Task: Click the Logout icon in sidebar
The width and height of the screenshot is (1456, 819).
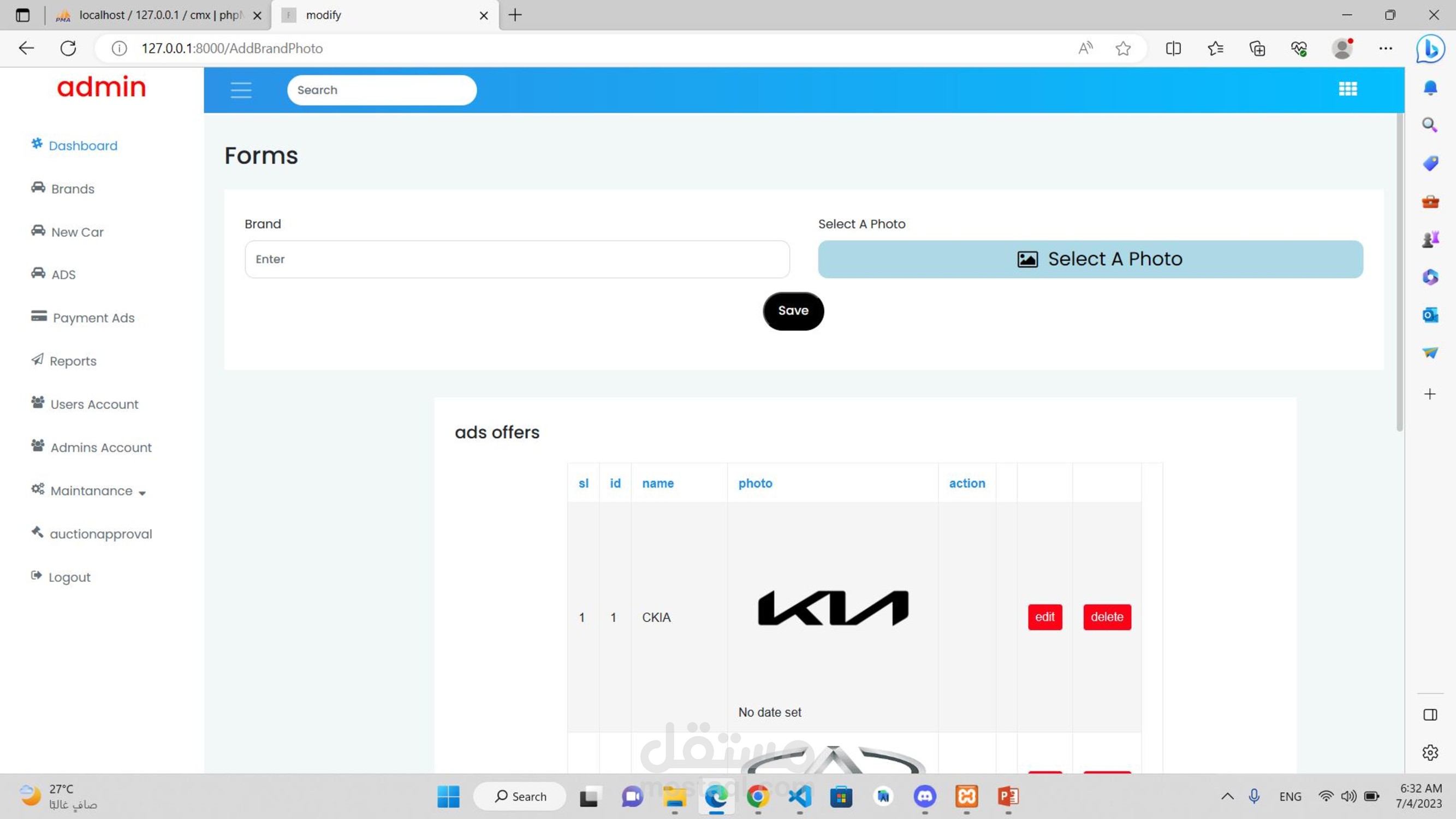Action: 37,575
